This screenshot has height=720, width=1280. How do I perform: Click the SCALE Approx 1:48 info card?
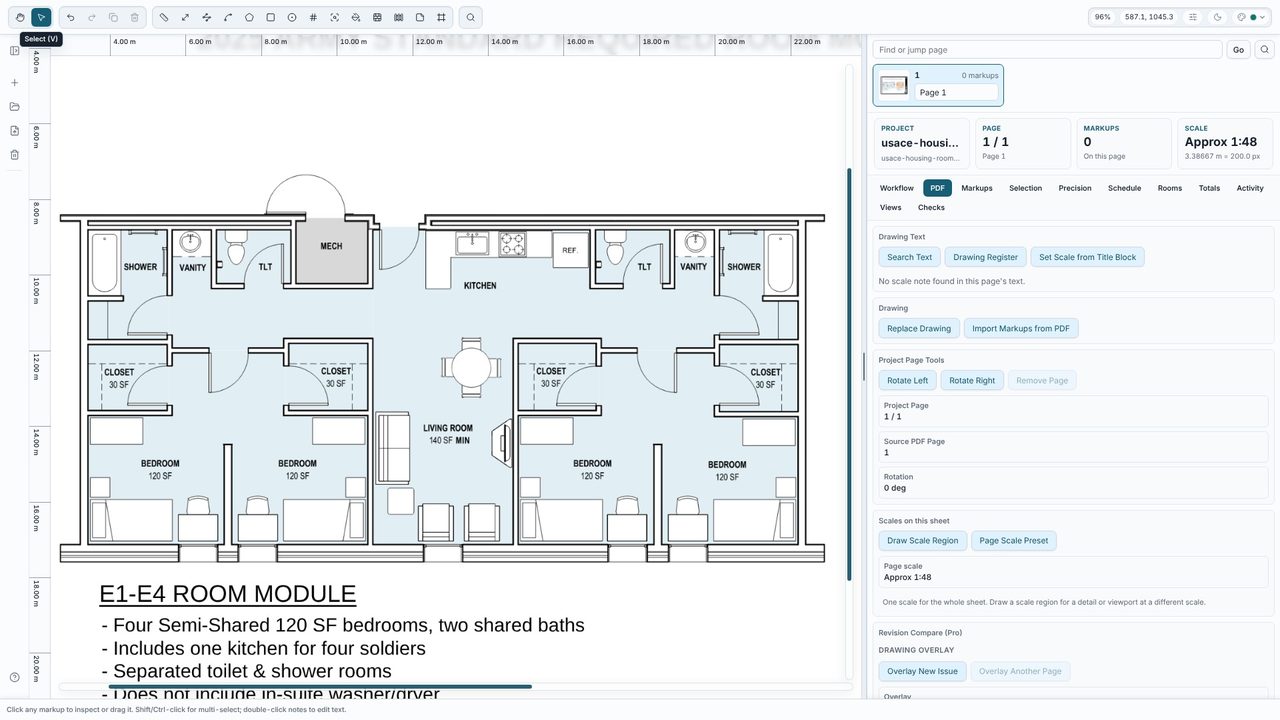tap(1225, 144)
